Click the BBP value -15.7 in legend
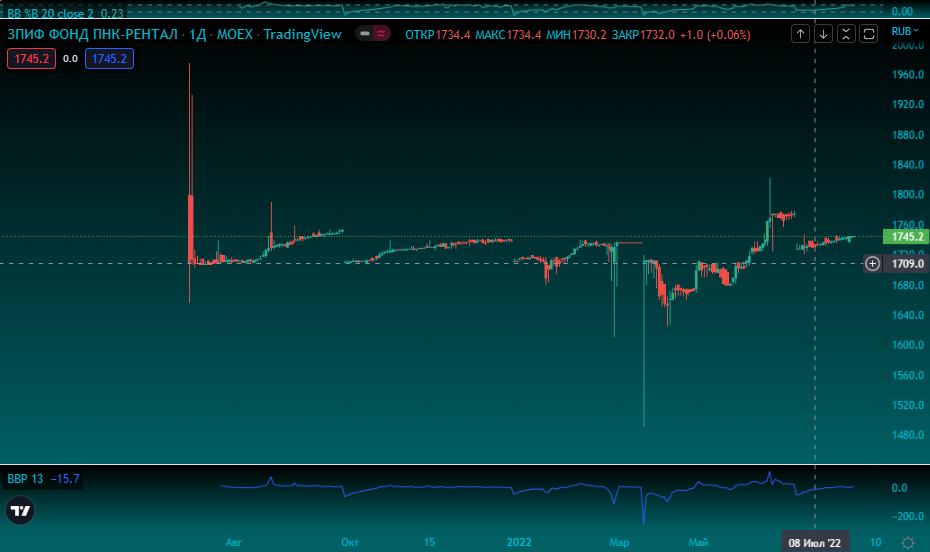930x552 pixels. point(65,478)
